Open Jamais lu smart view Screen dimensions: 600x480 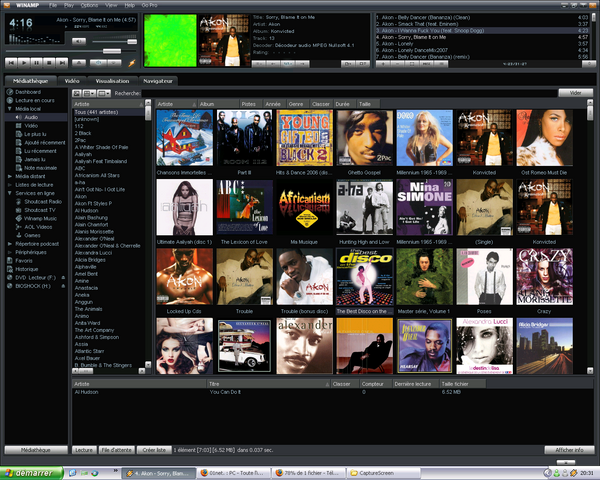pyautogui.click(x=30, y=159)
